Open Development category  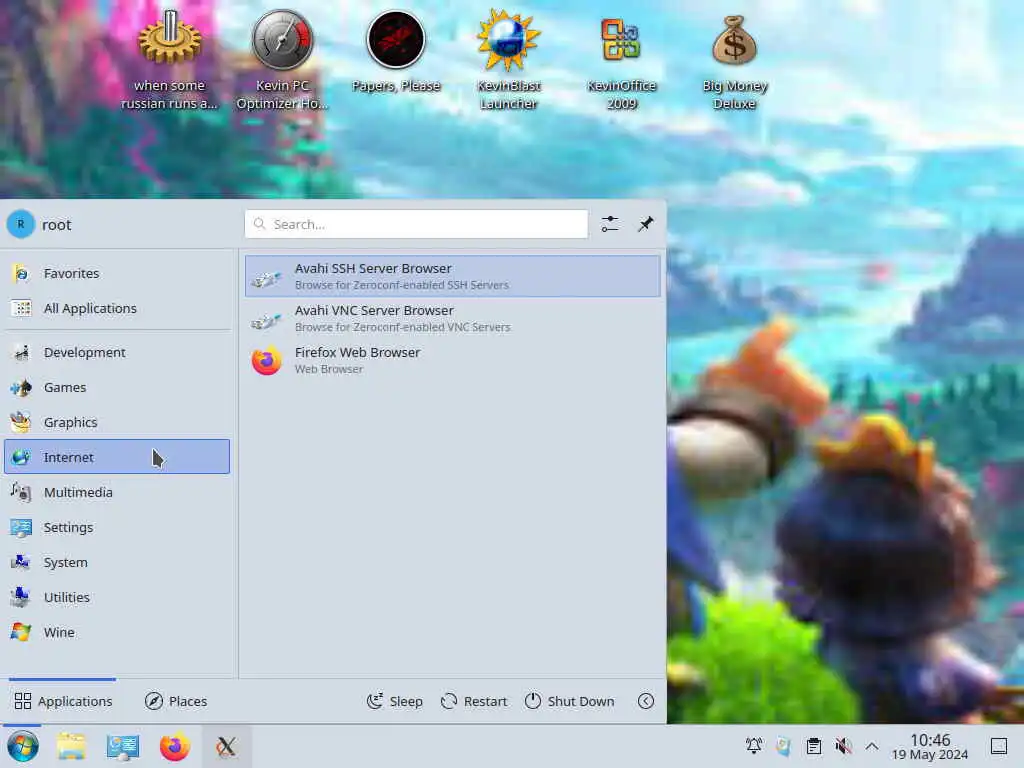pyautogui.click(x=117, y=352)
